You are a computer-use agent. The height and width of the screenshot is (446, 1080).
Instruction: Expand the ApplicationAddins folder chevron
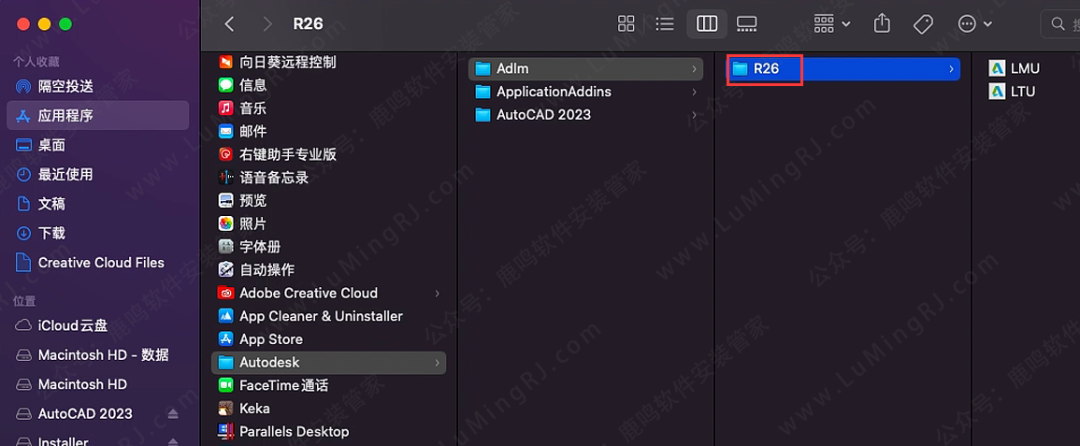[694, 92]
